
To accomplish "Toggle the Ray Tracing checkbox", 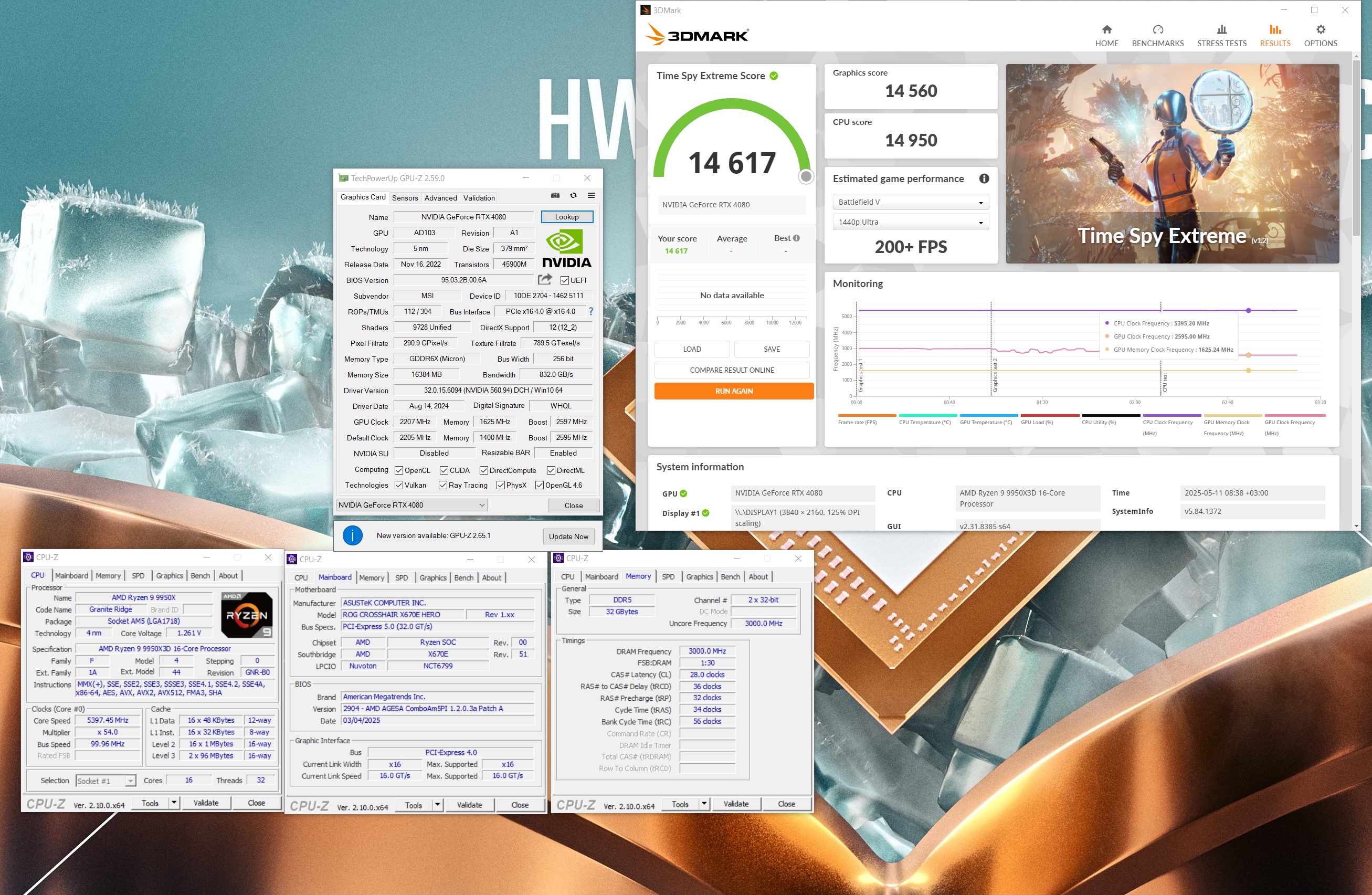I will click(443, 485).
